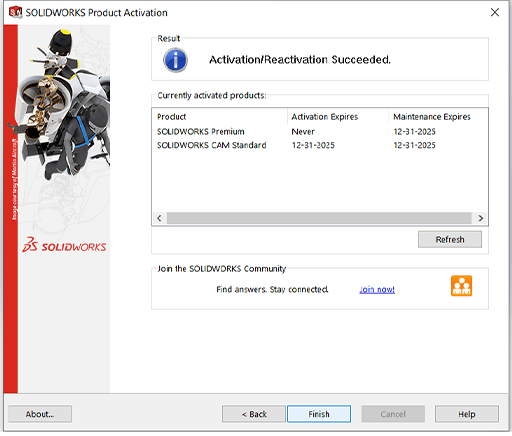This screenshot has width=512, height=436.
Task: Click SOLIDWORKS Premium maintenance expiry date
Action: [x=414, y=132]
